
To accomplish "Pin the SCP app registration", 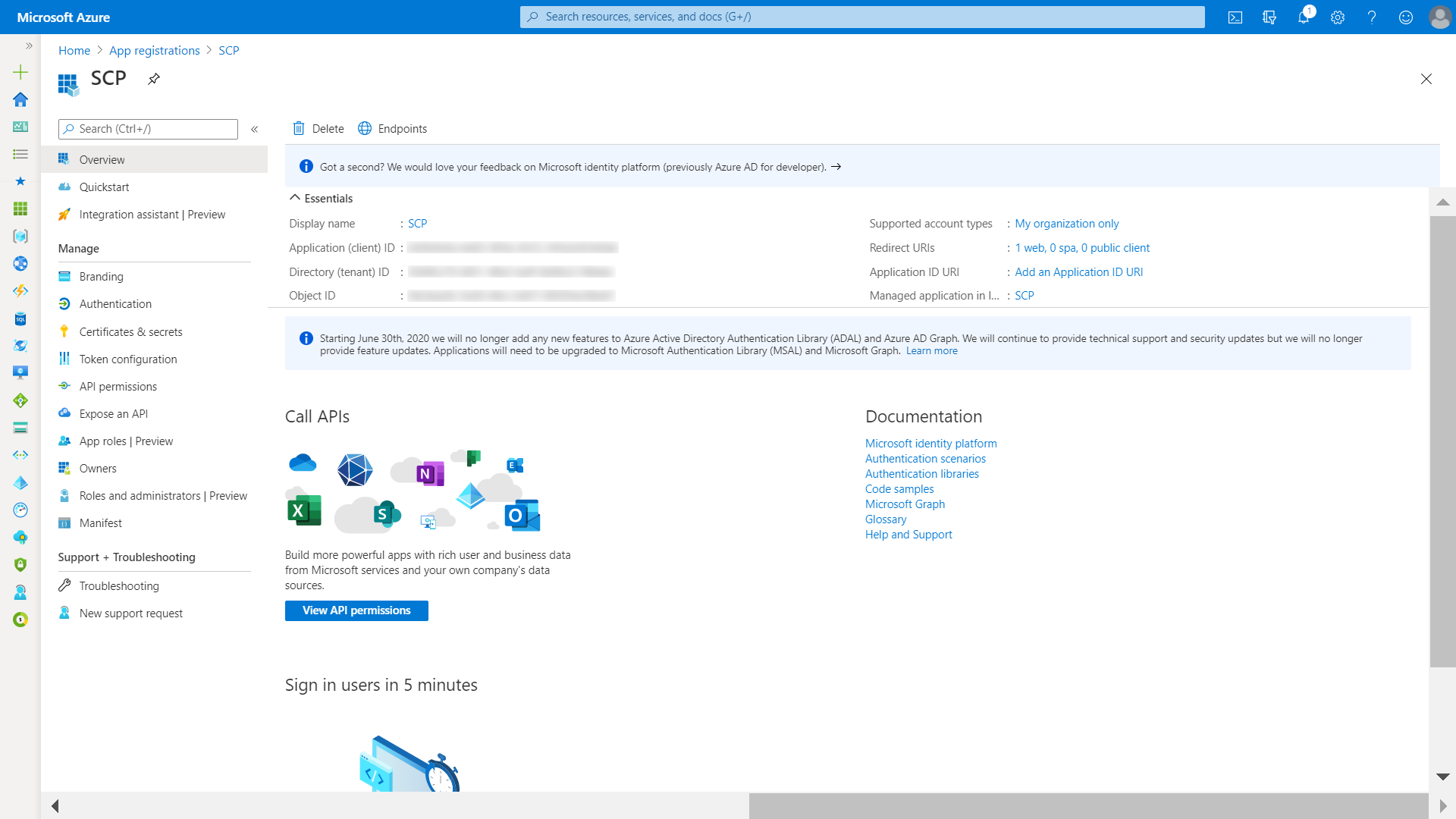I will (154, 79).
